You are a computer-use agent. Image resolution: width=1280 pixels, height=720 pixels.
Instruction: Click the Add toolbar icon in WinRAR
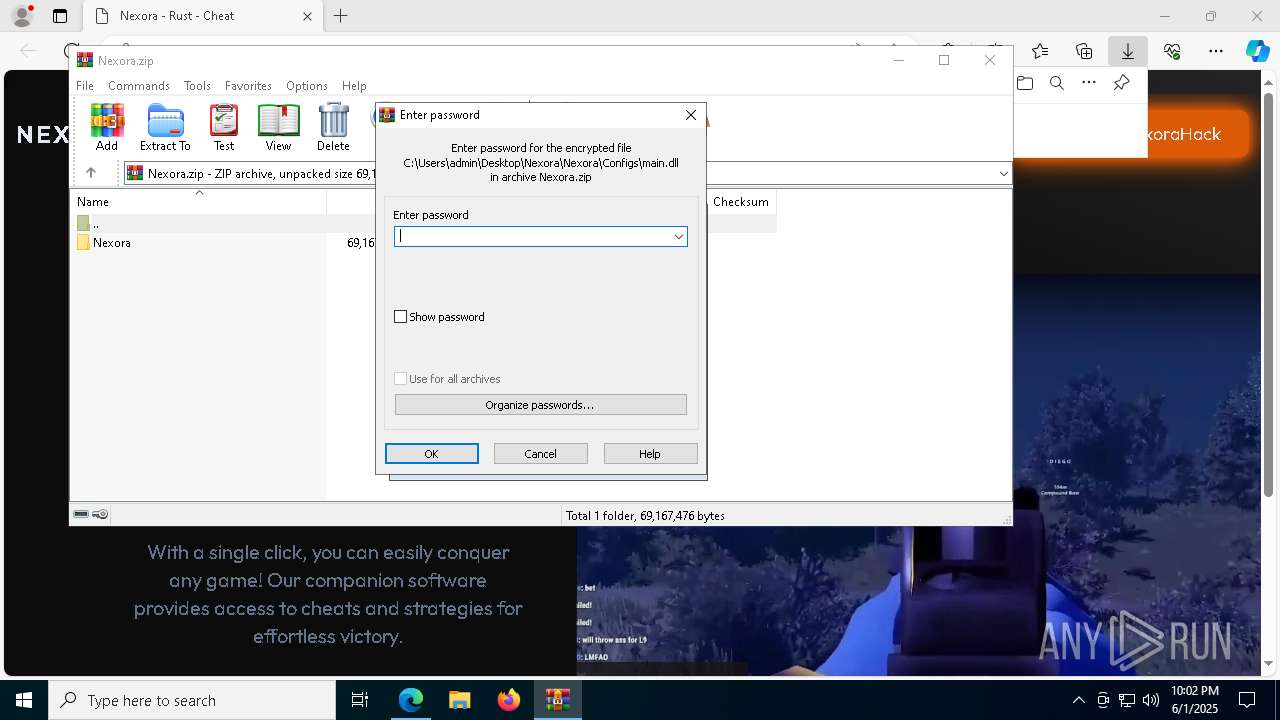point(107,127)
